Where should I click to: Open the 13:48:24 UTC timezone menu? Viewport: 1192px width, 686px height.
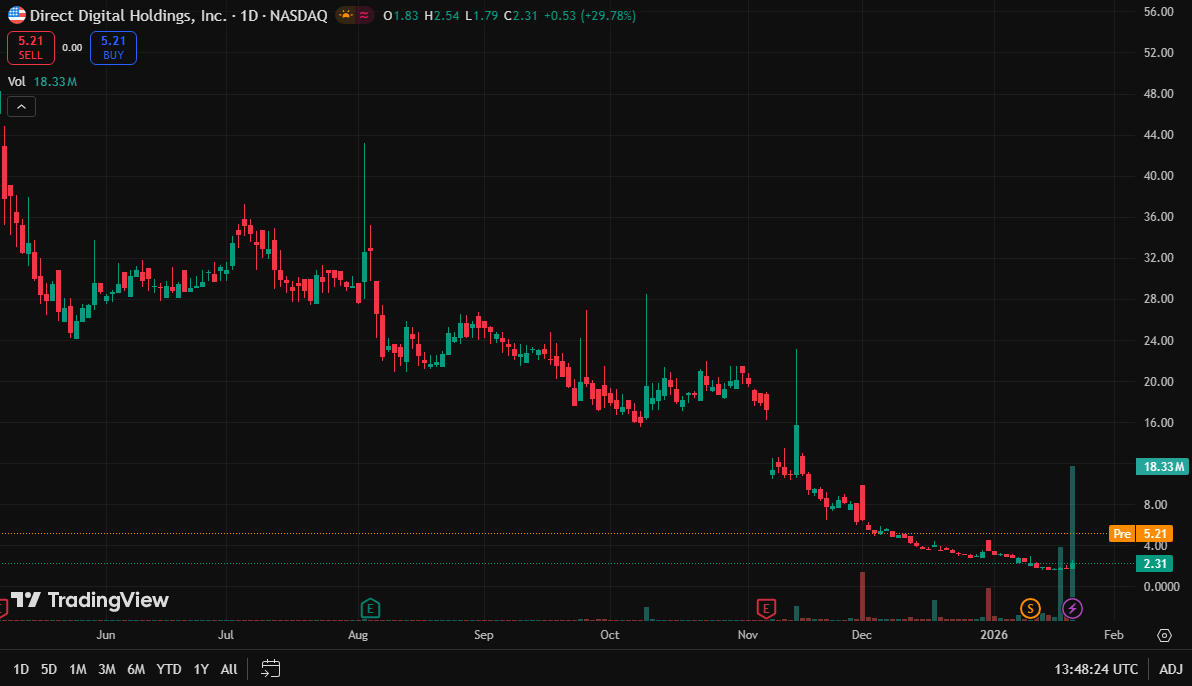pyautogui.click(x=1095, y=669)
